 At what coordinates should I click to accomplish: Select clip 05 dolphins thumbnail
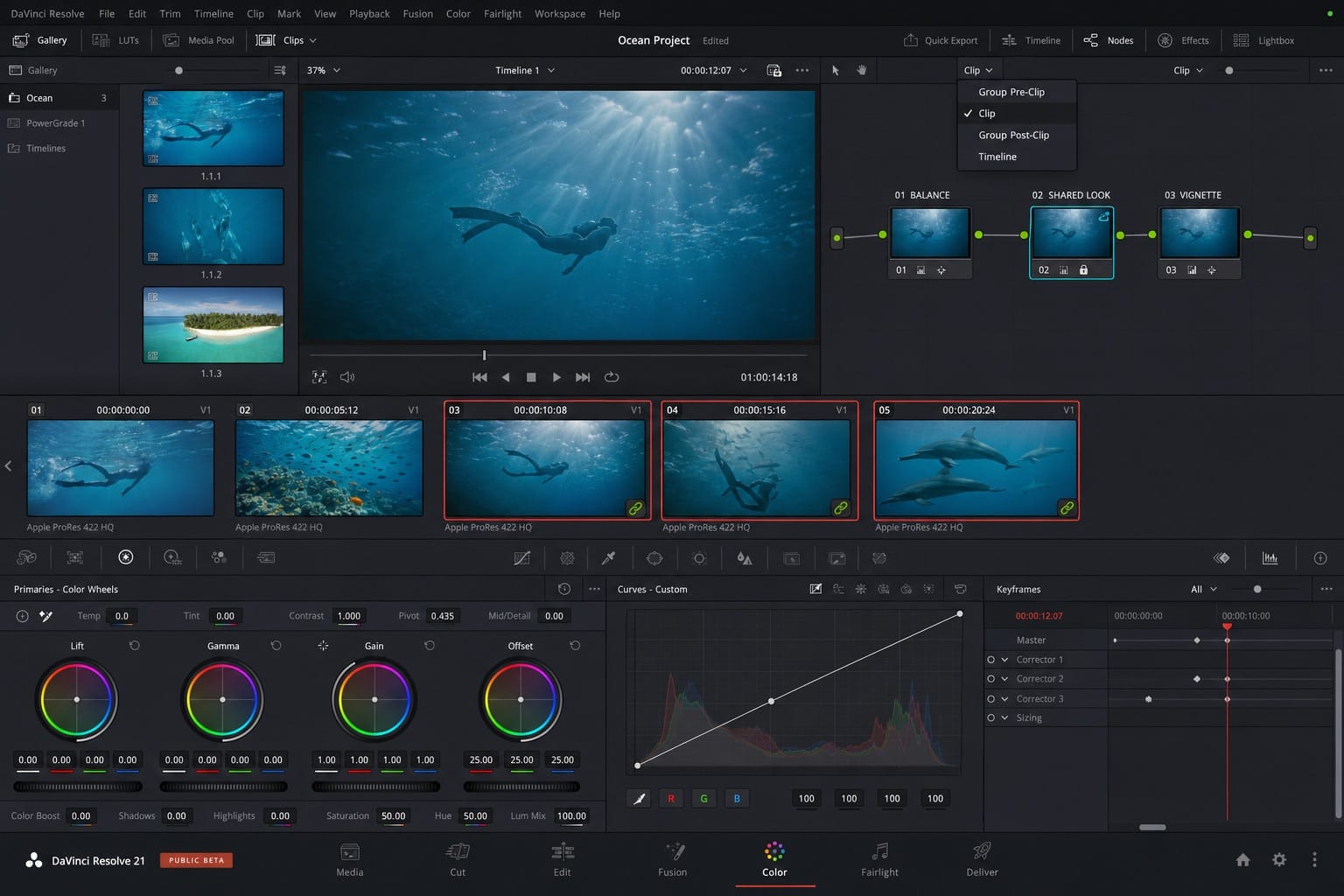click(976, 468)
